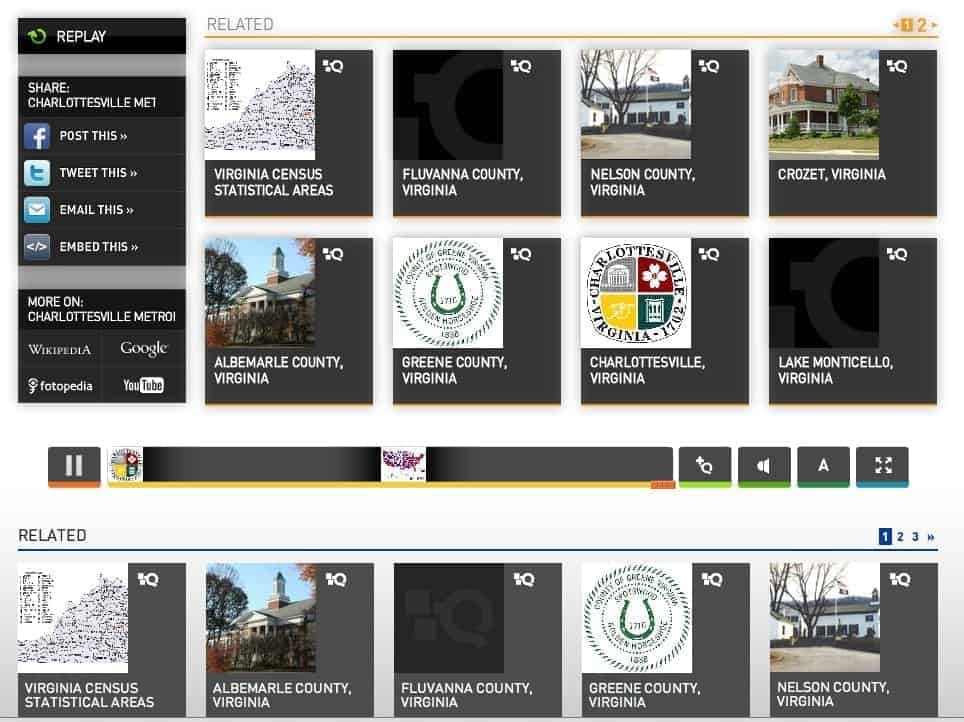Viewport: 964px width, 722px height.
Task: Pause the playback
Action: coord(74,466)
